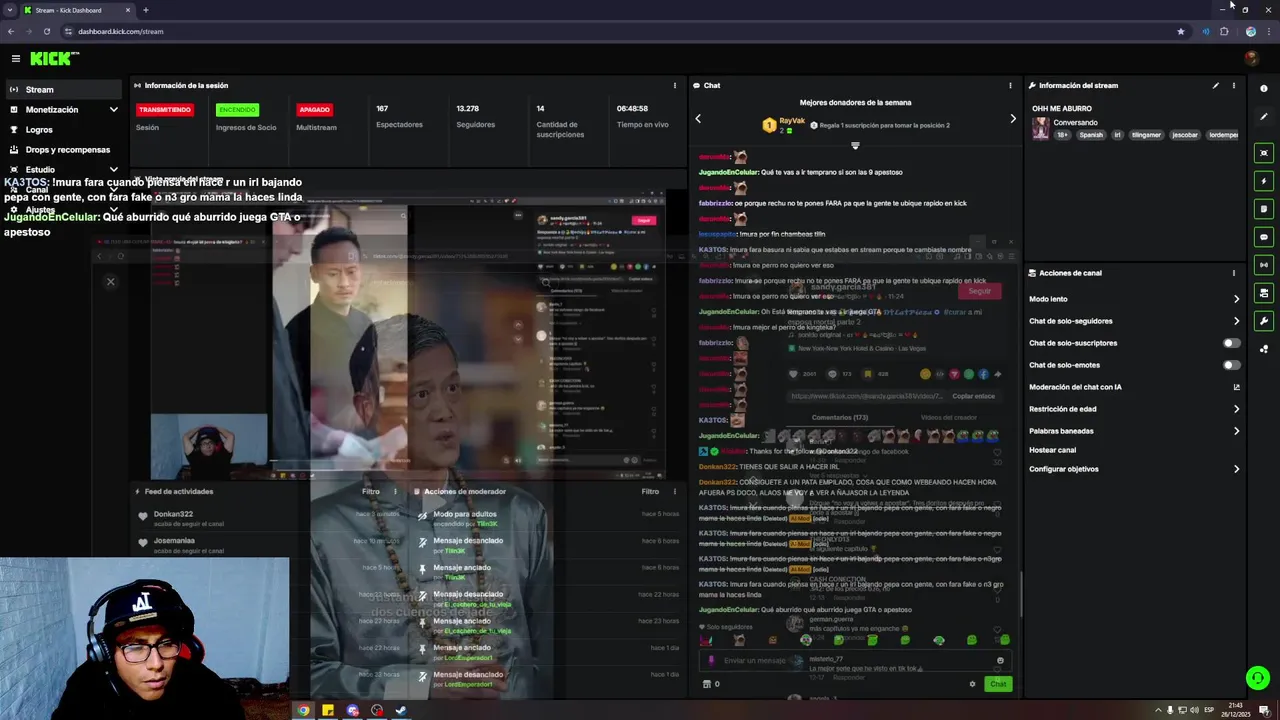1280x720 pixels.
Task: Expand the Chat de solo-seguidores setting
Action: pyautogui.click(x=1134, y=321)
